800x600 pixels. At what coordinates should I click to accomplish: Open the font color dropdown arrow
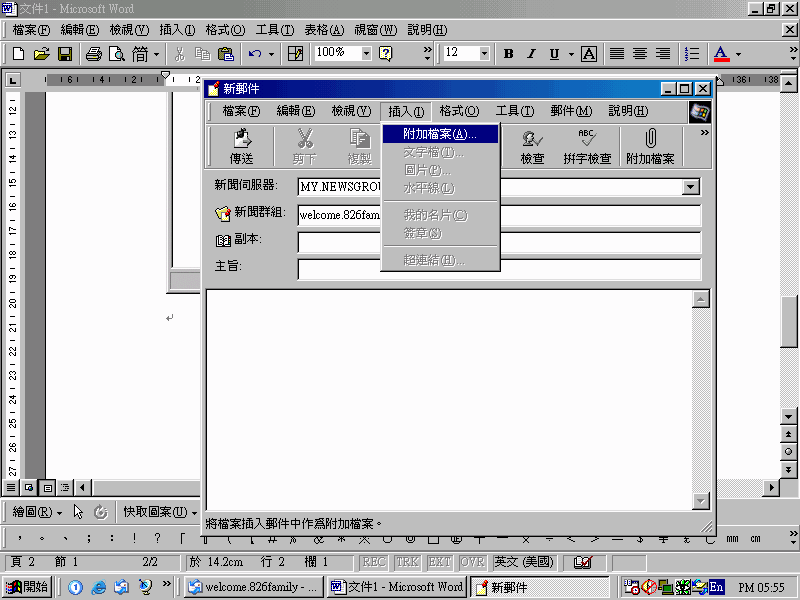[738, 54]
